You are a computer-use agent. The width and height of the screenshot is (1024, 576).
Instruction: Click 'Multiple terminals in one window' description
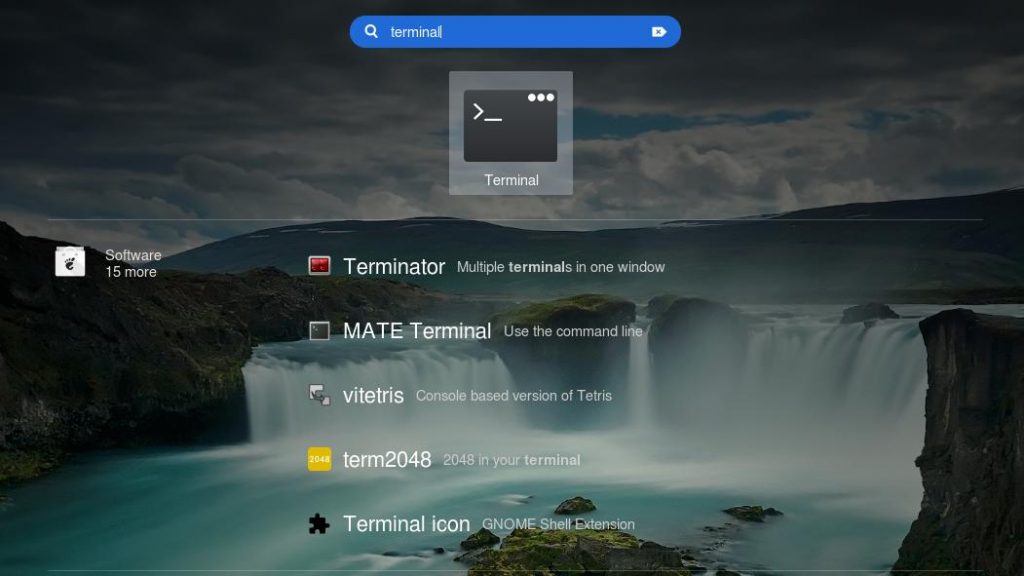click(x=560, y=267)
